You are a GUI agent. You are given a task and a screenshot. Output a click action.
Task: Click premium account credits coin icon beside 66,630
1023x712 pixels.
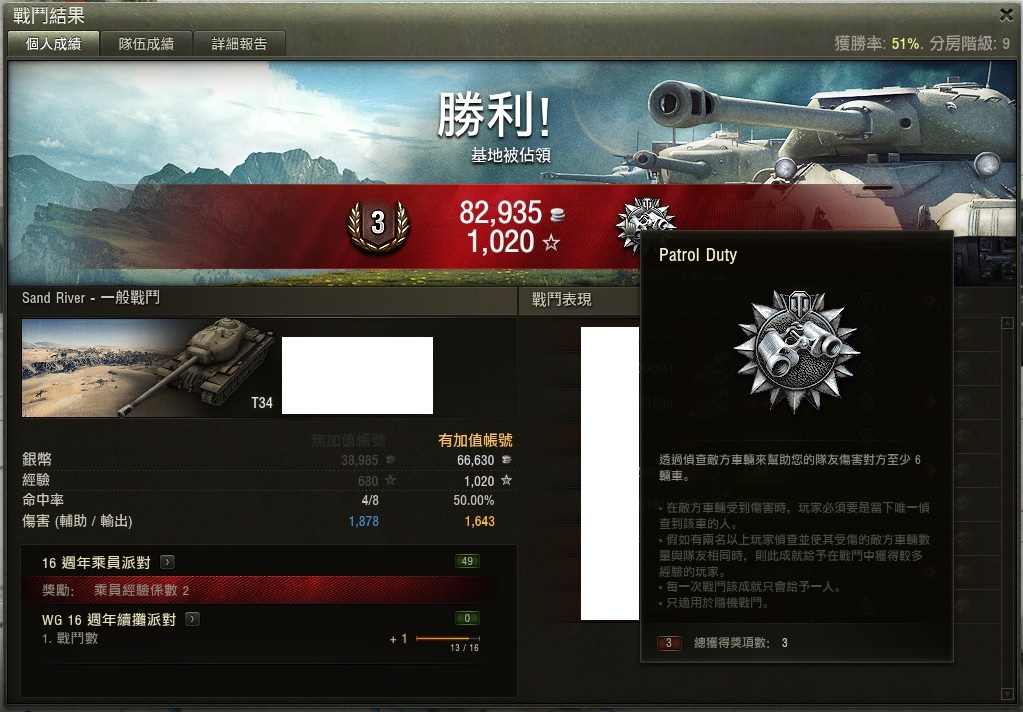(x=506, y=460)
